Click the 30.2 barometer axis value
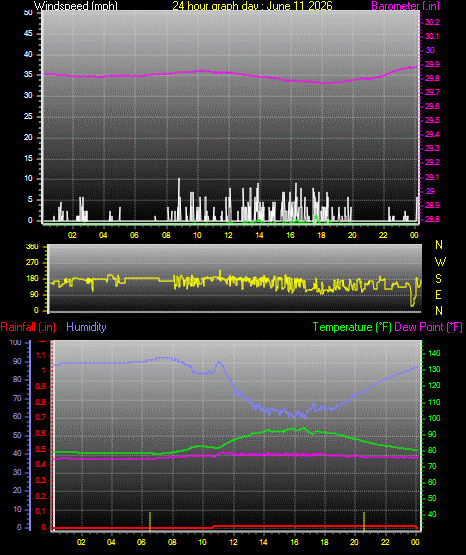466x555 pixels. (x=432, y=22)
